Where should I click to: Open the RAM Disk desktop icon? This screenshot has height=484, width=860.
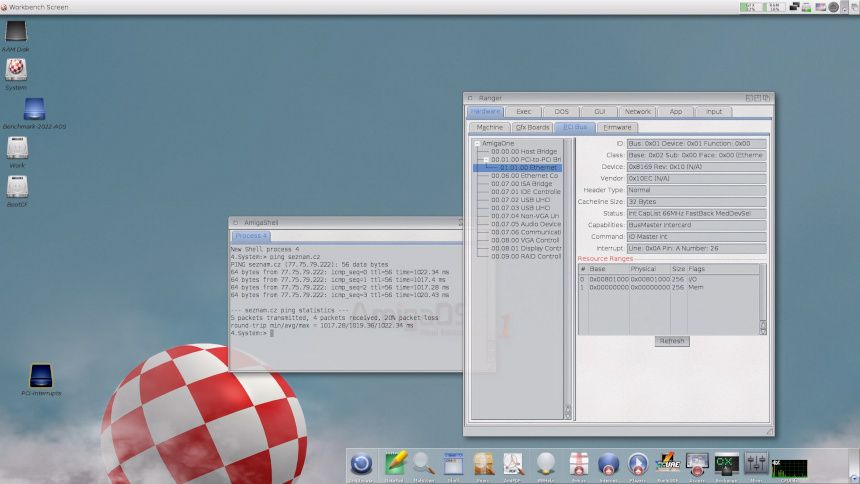[16, 32]
